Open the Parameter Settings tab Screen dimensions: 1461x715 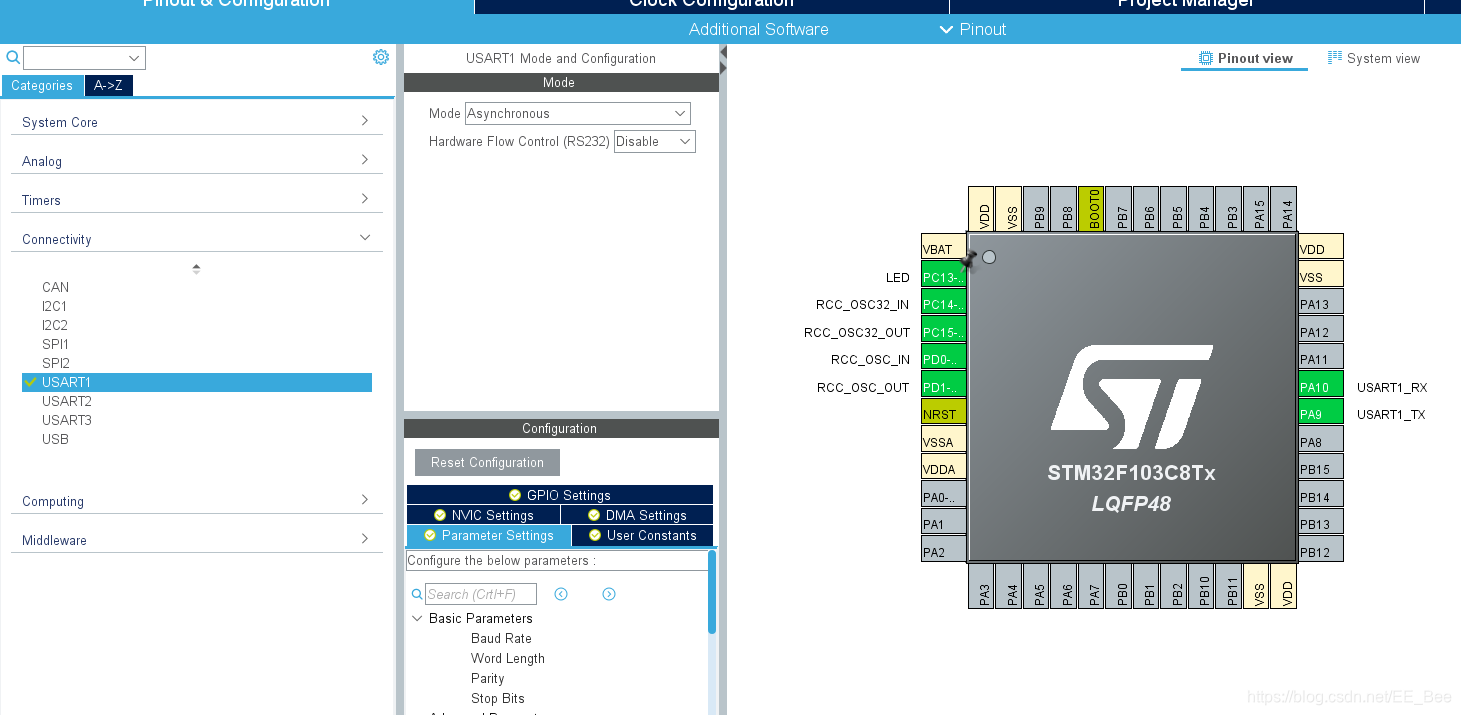click(489, 535)
